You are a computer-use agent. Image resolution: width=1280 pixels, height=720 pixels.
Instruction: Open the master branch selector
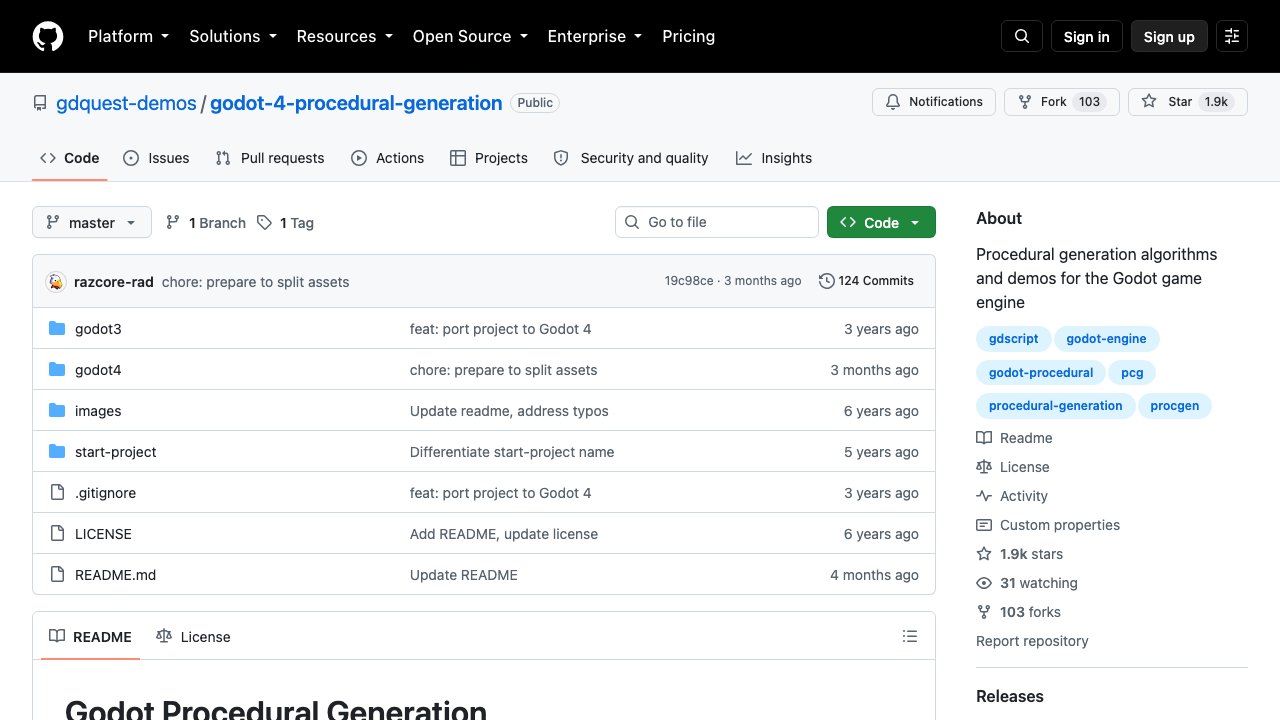92,222
